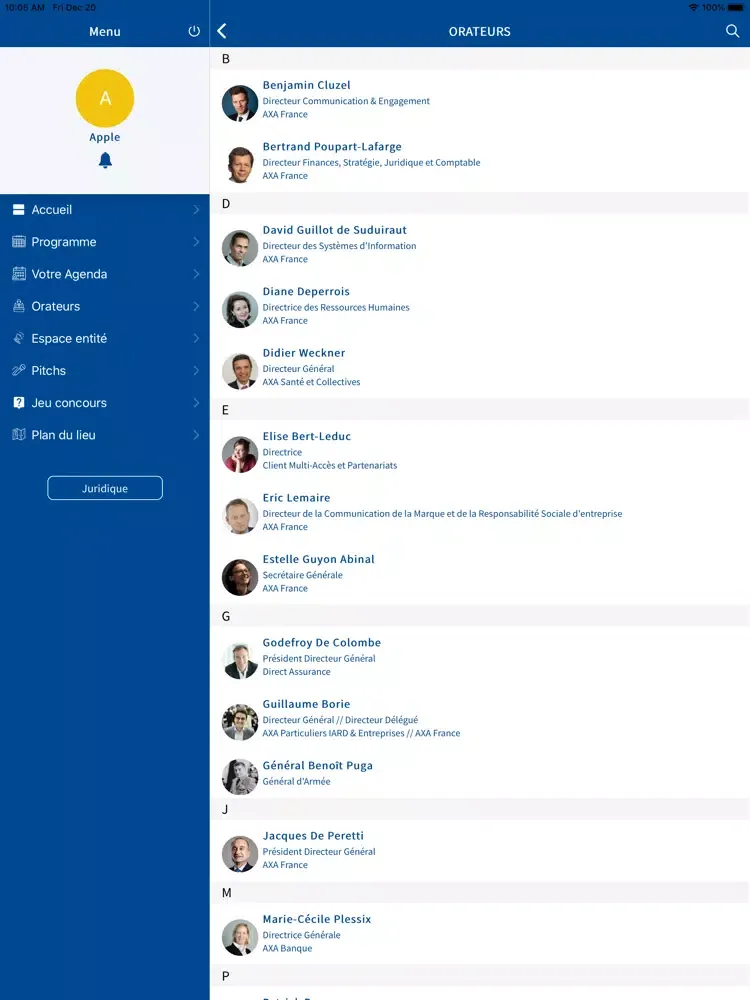Tap the notification bell under Apple

click(x=105, y=160)
